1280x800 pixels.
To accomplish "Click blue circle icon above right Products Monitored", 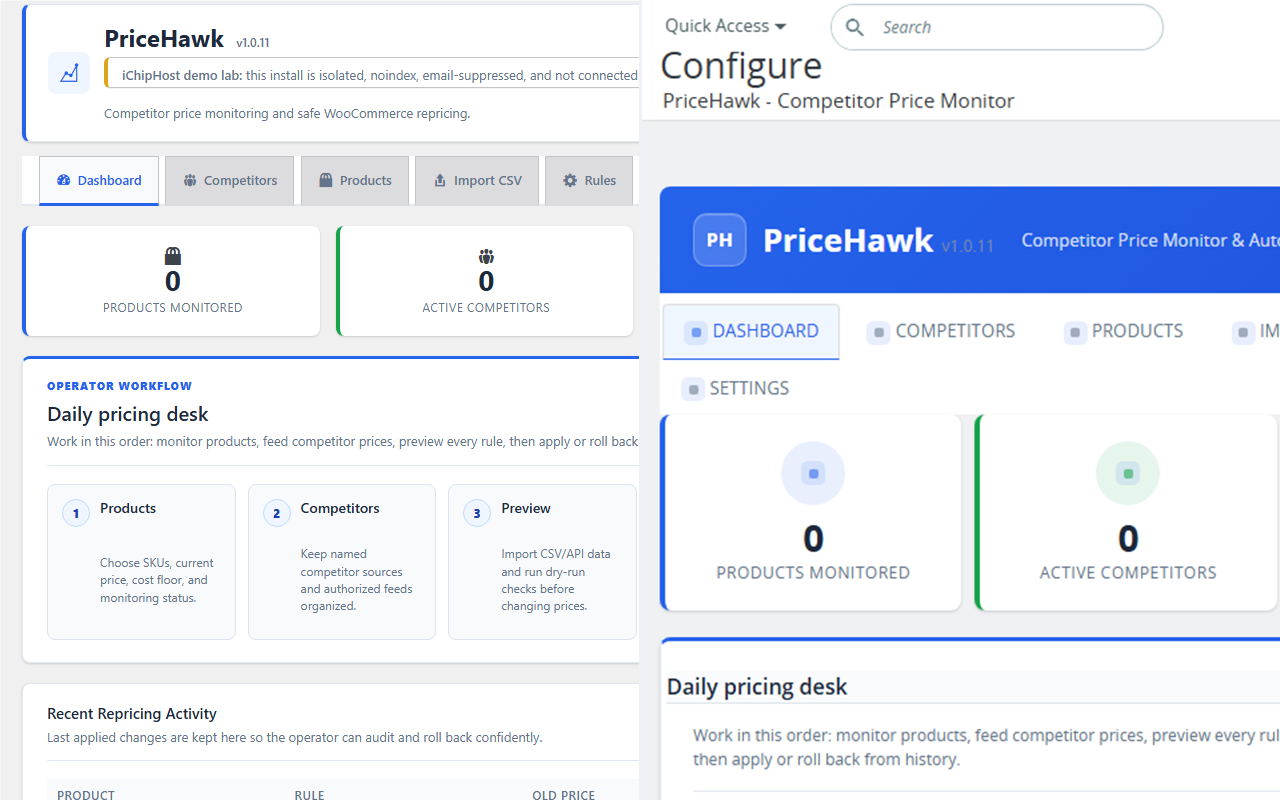I will [x=813, y=474].
